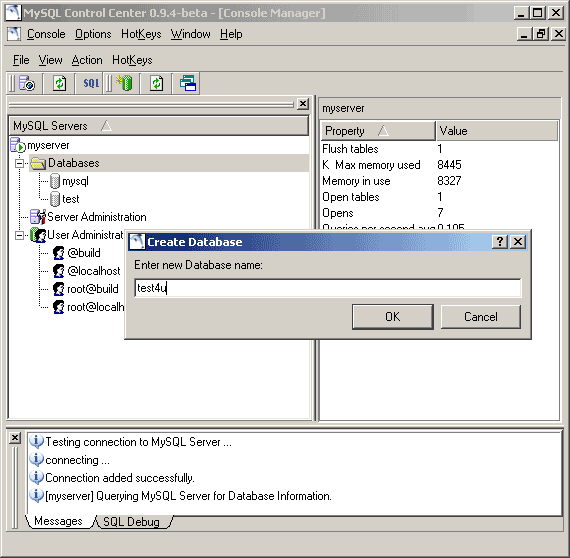Select the Opens property row
Viewport: 570px width, 558px height.
point(439,213)
